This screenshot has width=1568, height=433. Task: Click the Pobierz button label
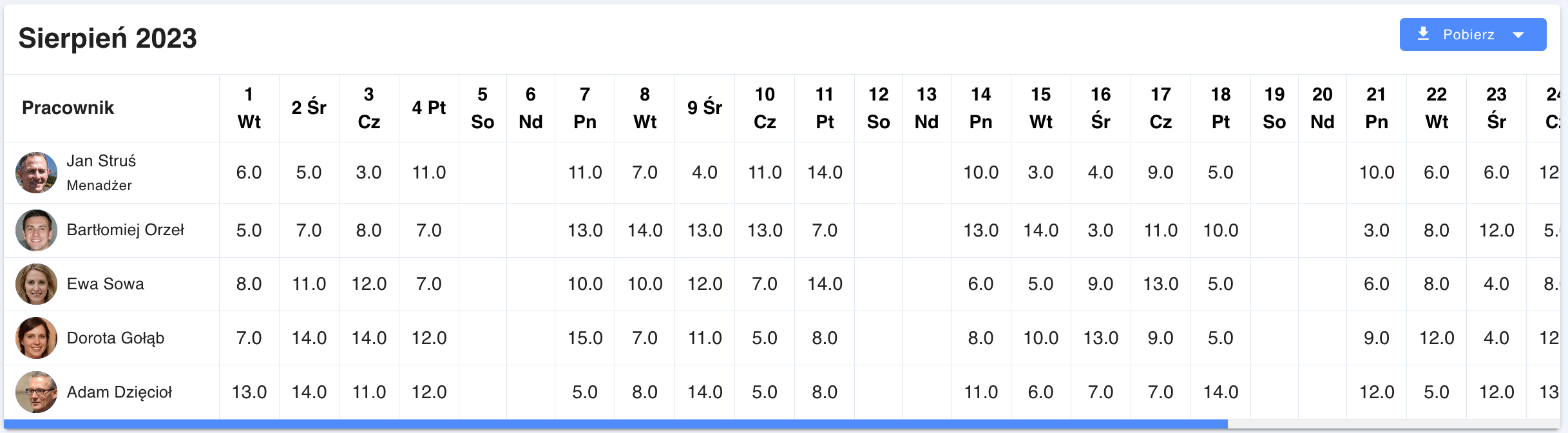coord(1468,35)
